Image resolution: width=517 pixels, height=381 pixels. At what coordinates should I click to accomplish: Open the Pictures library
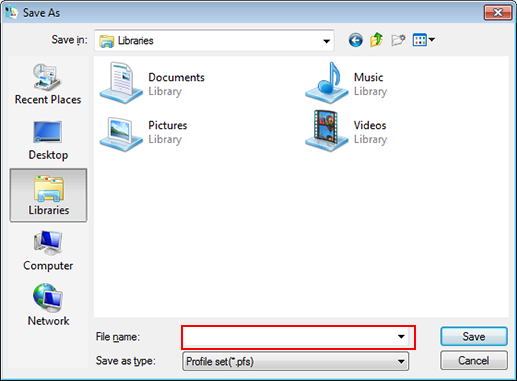pos(144,132)
